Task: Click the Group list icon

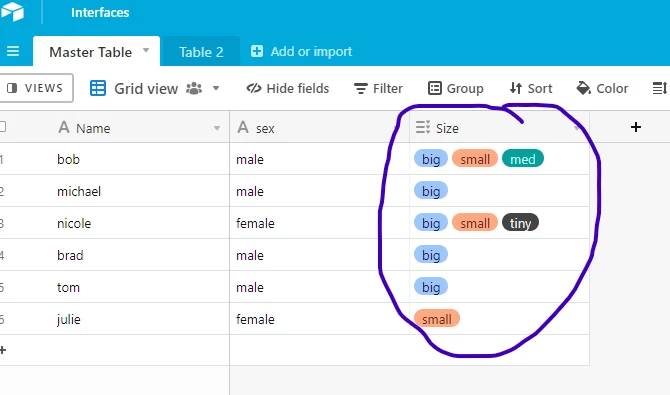Action: point(435,88)
